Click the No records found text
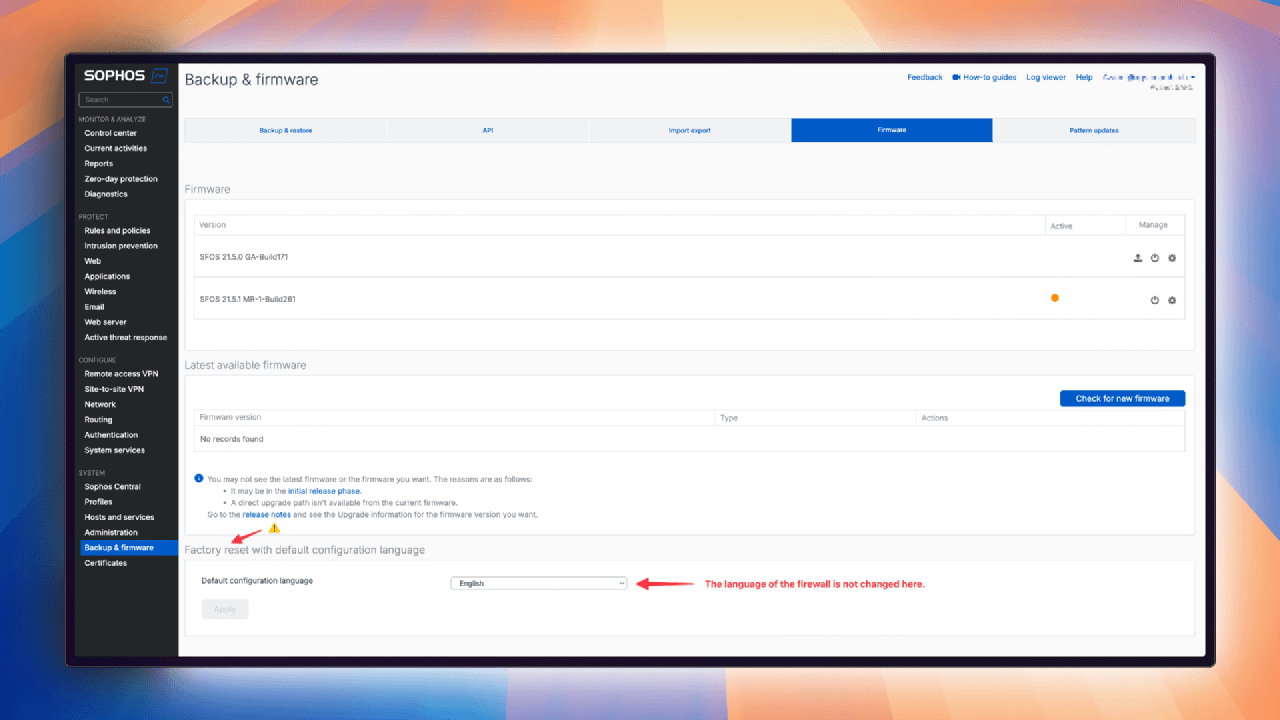 click(232, 439)
